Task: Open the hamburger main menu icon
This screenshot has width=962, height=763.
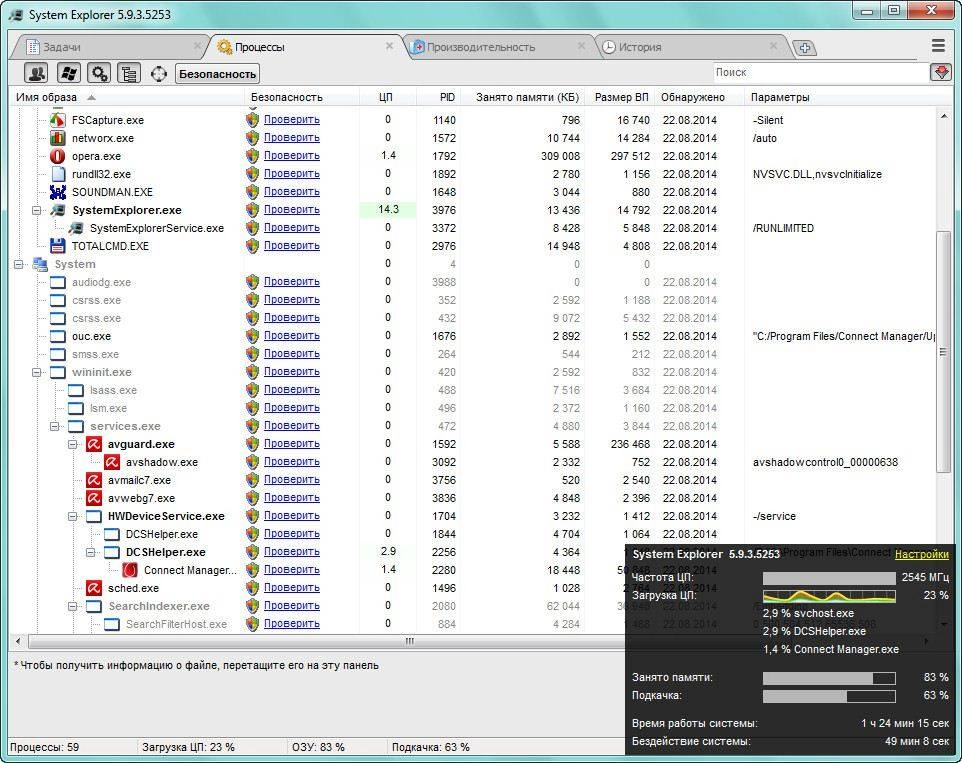Action: 938,45
